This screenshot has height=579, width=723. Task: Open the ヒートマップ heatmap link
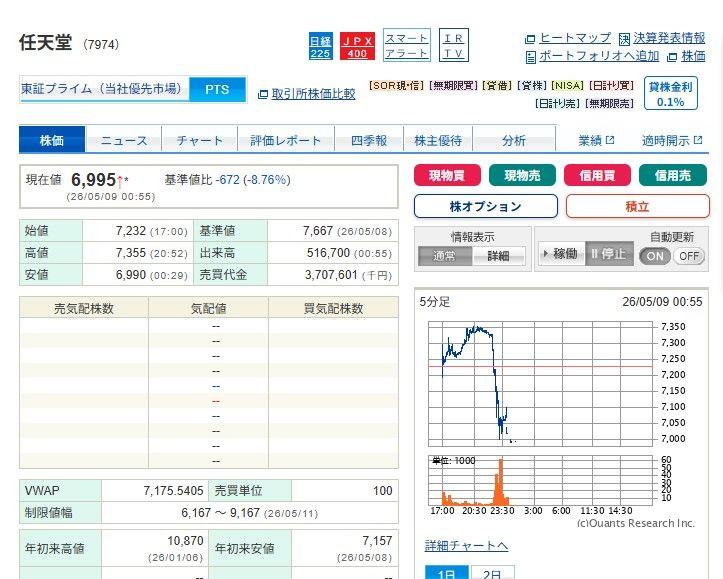click(x=575, y=38)
